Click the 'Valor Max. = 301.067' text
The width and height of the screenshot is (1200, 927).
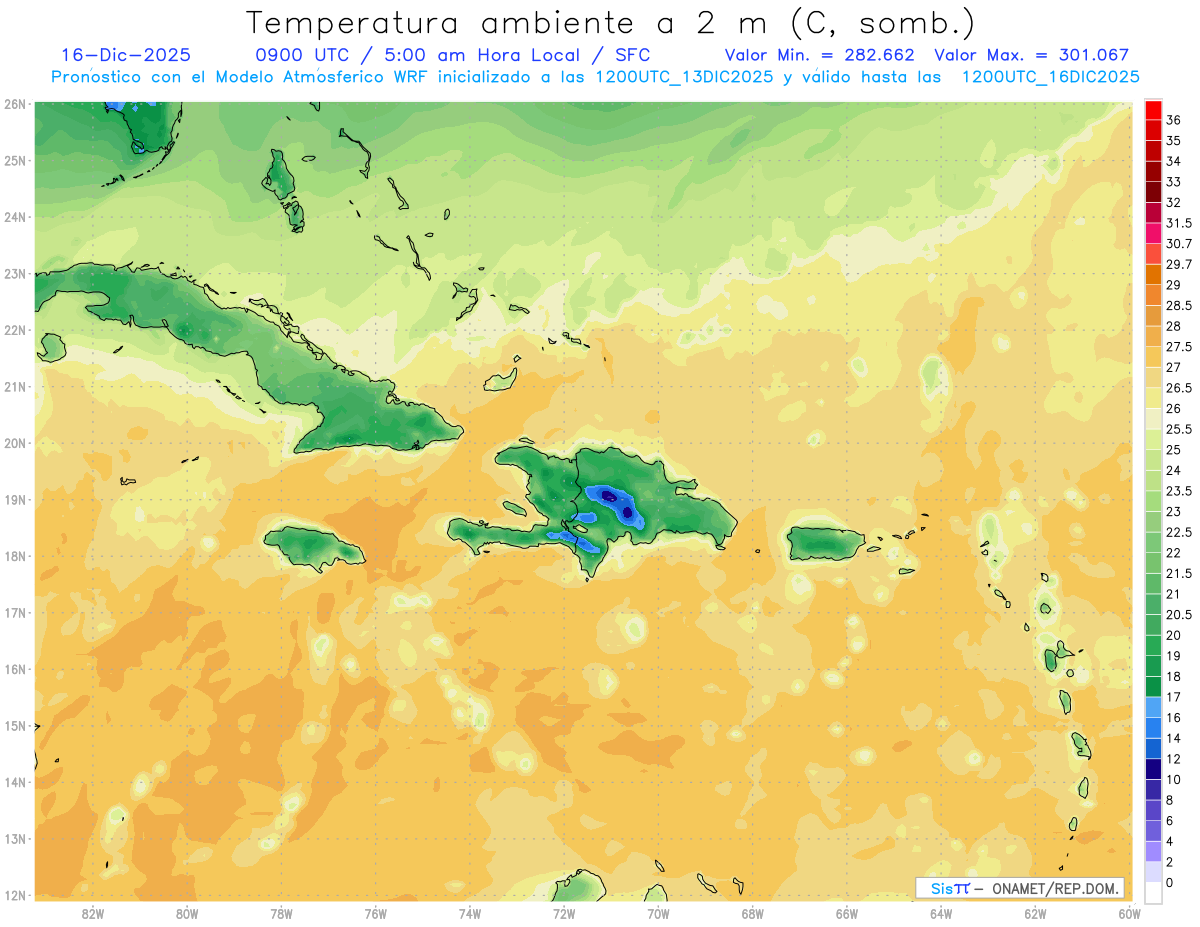coord(1031,55)
